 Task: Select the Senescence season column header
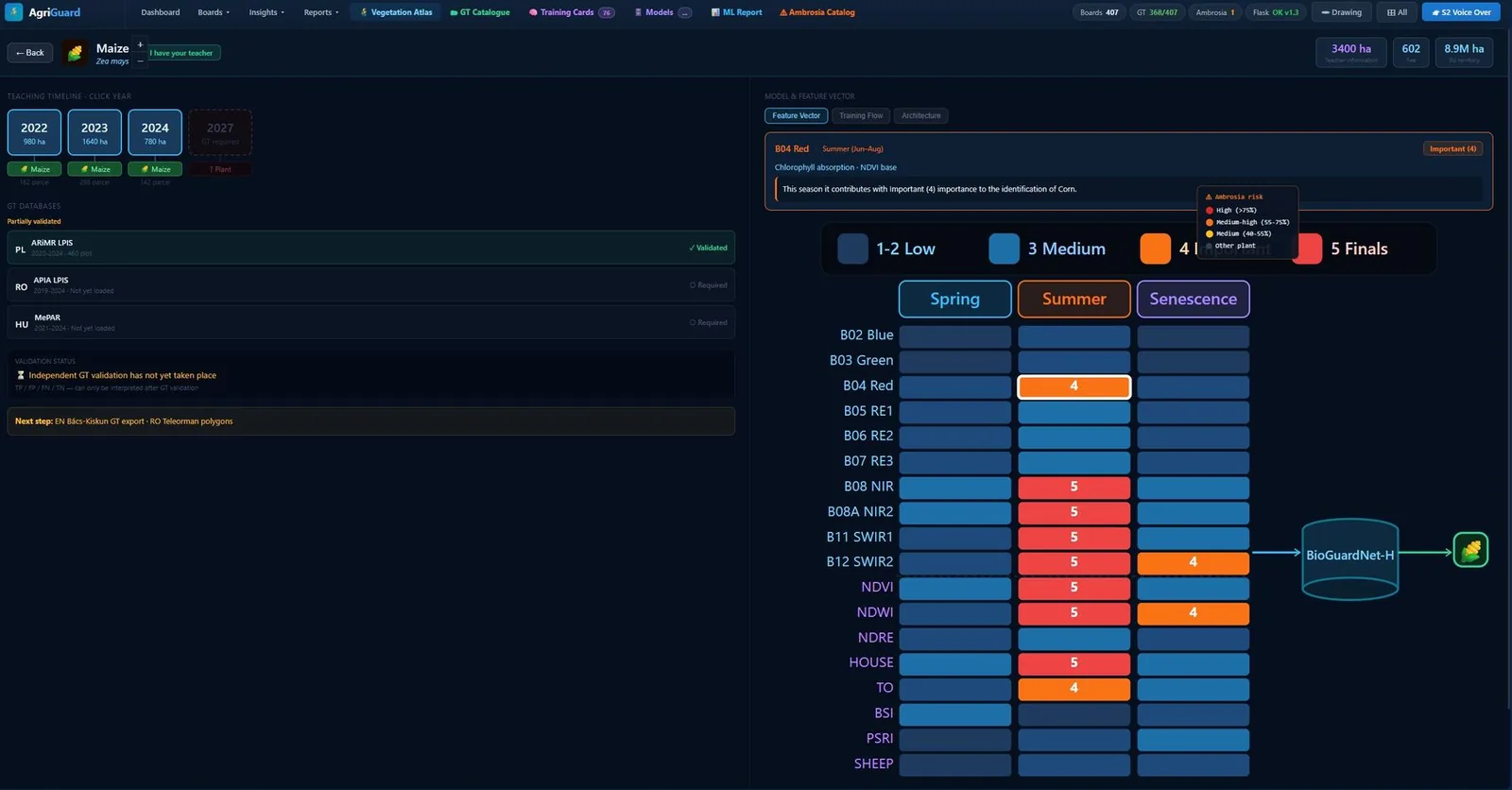(x=1193, y=299)
